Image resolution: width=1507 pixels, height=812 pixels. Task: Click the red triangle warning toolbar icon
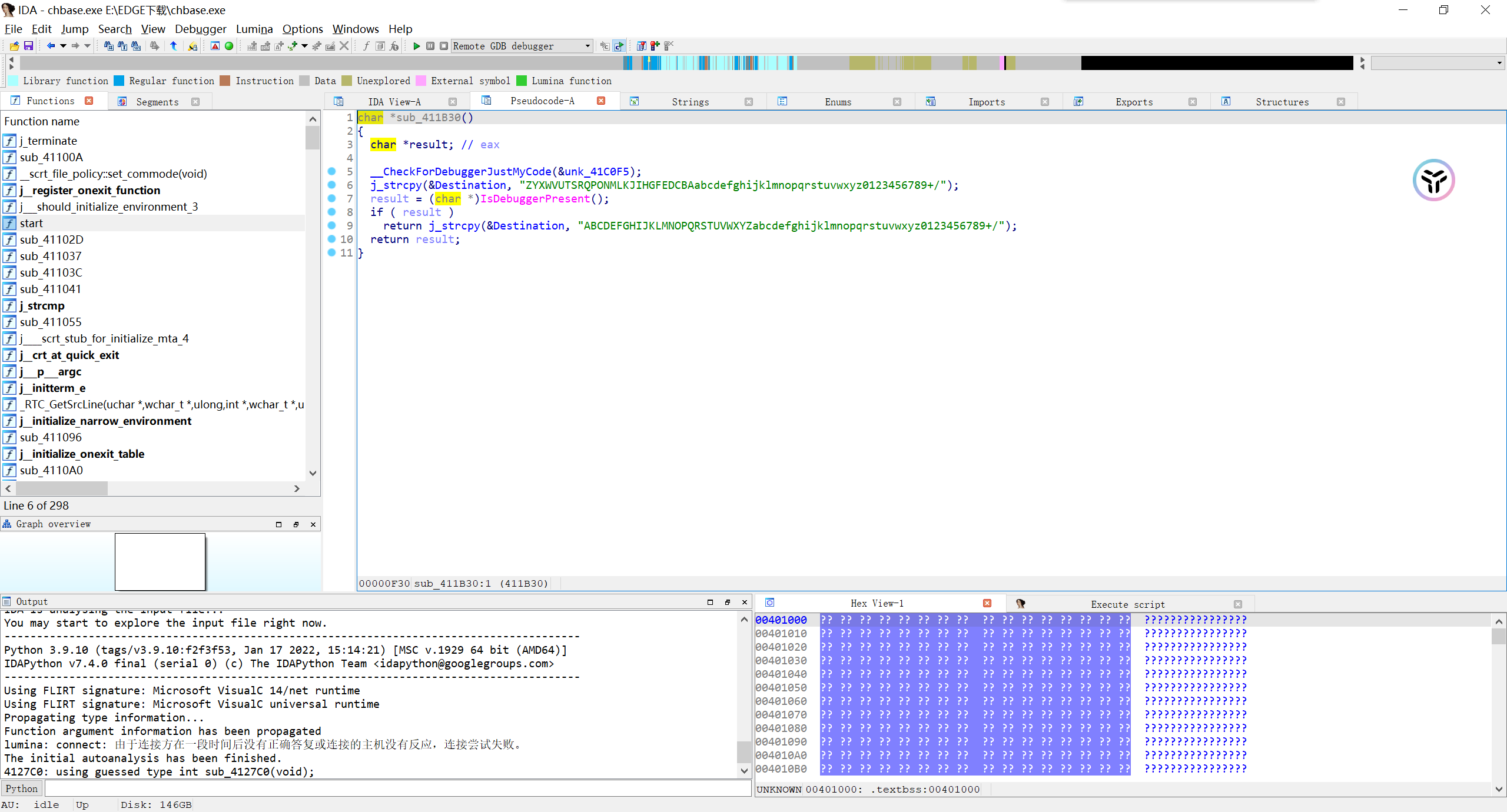[215, 46]
